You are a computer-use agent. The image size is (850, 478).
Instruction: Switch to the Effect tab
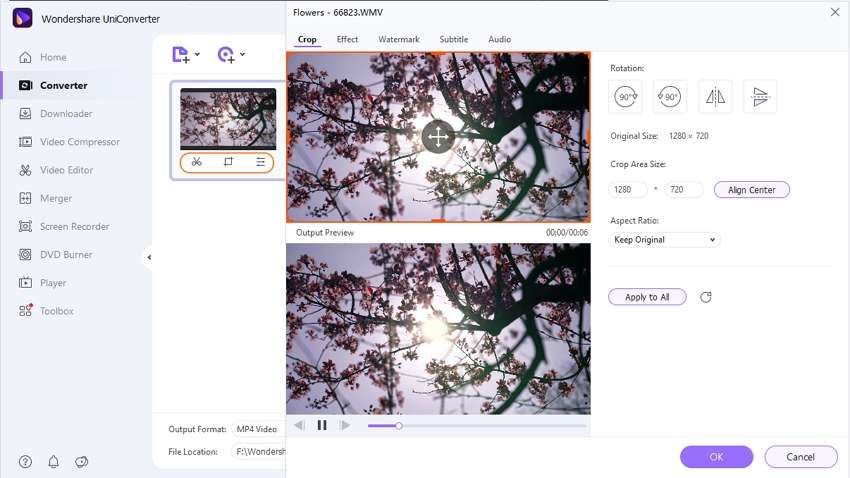point(347,40)
